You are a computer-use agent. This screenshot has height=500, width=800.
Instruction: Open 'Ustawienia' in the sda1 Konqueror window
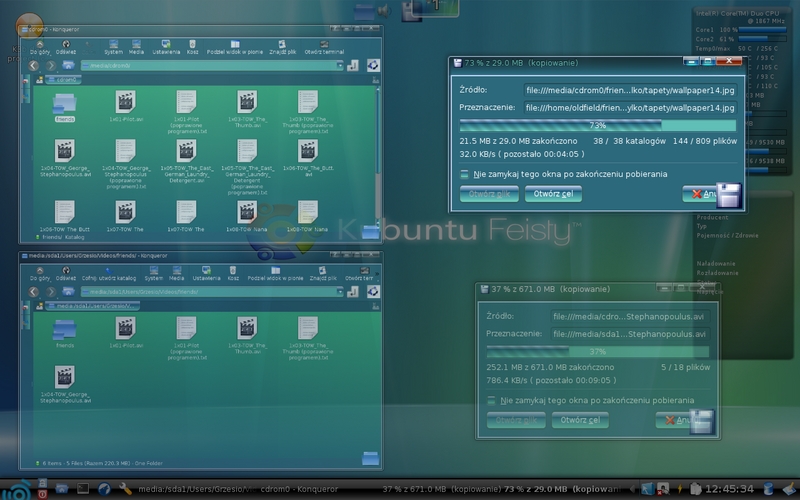point(206,274)
